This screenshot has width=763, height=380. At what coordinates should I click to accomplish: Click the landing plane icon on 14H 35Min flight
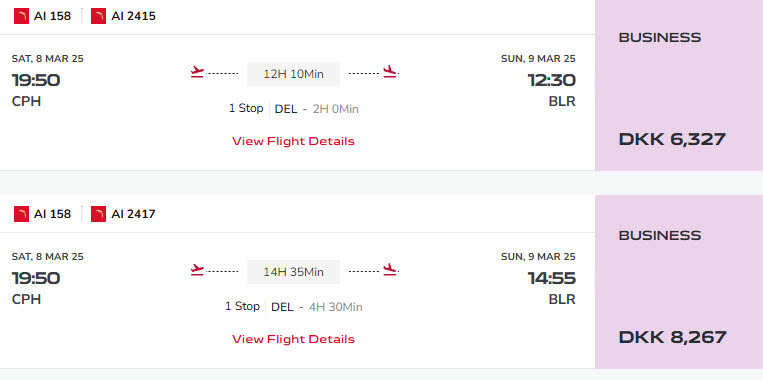click(390, 270)
